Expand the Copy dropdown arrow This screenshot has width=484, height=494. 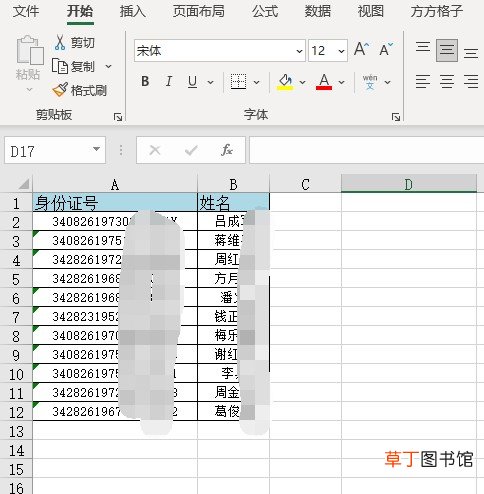coord(108,66)
